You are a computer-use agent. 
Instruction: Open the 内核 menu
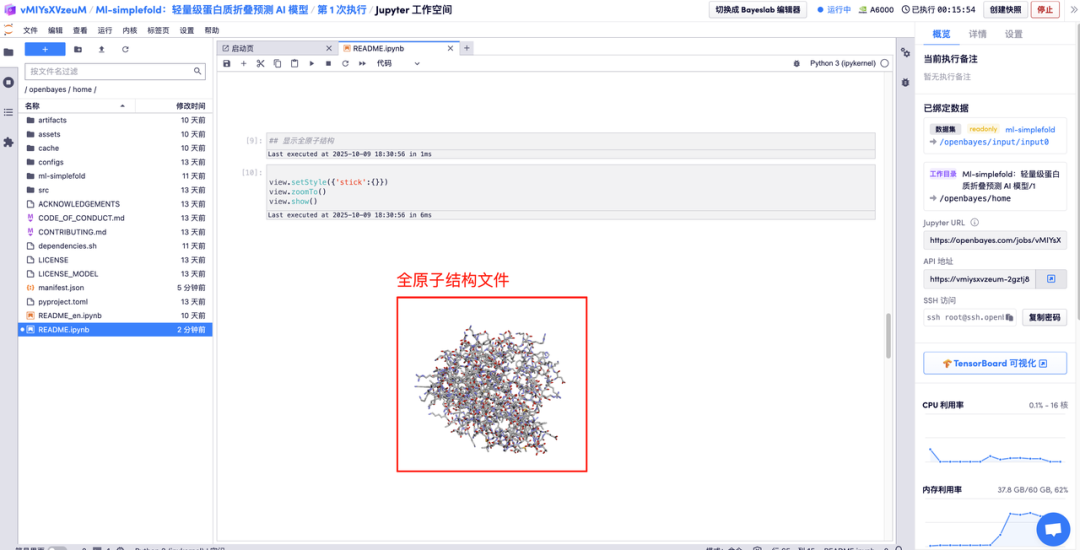tap(129, 30)
